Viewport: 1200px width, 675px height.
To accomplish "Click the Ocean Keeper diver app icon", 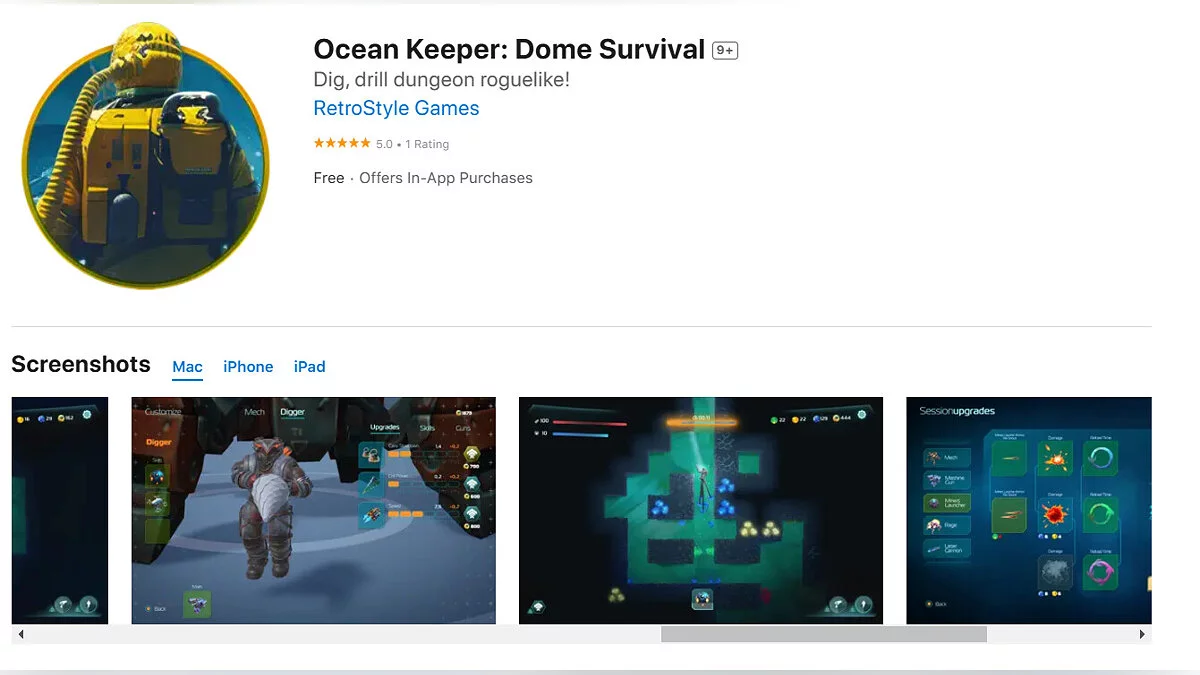I will pos(146,155).
